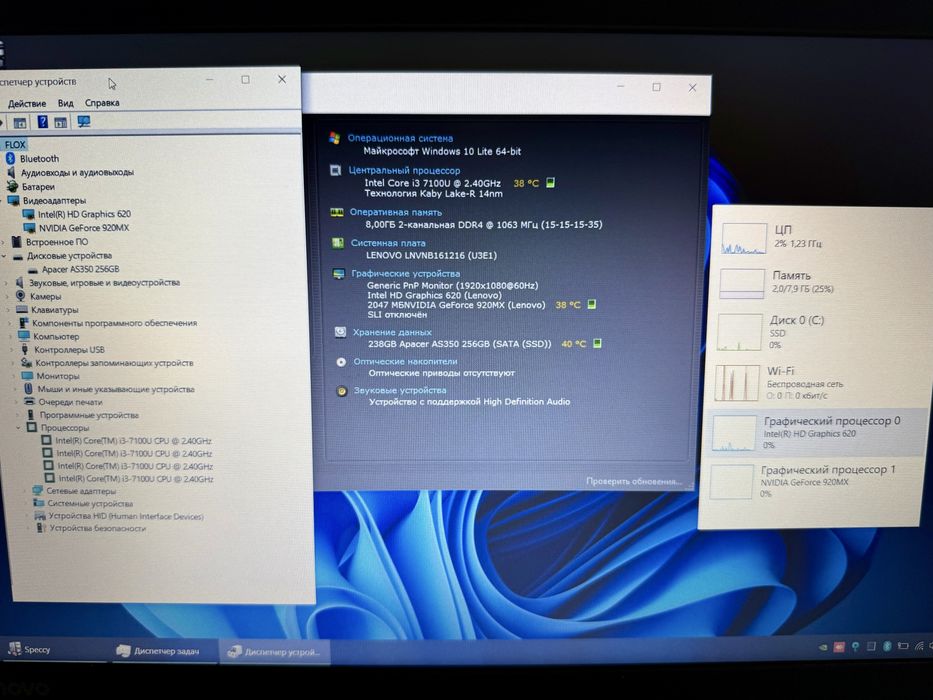Select the ЦП usage graph thumbnail

click(x=744, y=239)
